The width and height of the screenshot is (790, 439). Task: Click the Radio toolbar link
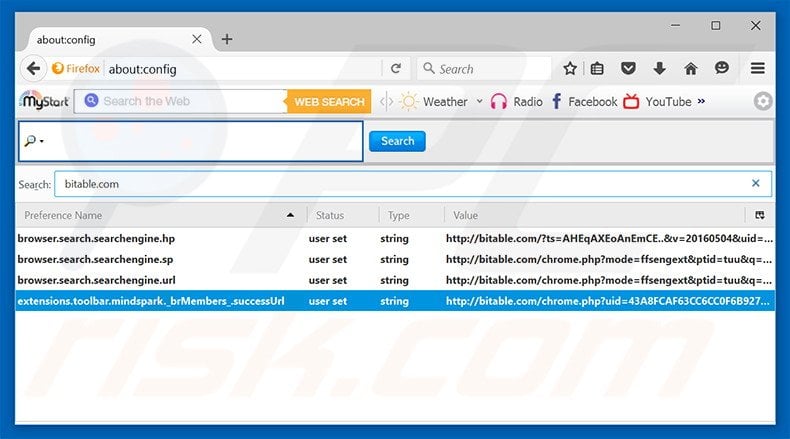click(528, 102)
